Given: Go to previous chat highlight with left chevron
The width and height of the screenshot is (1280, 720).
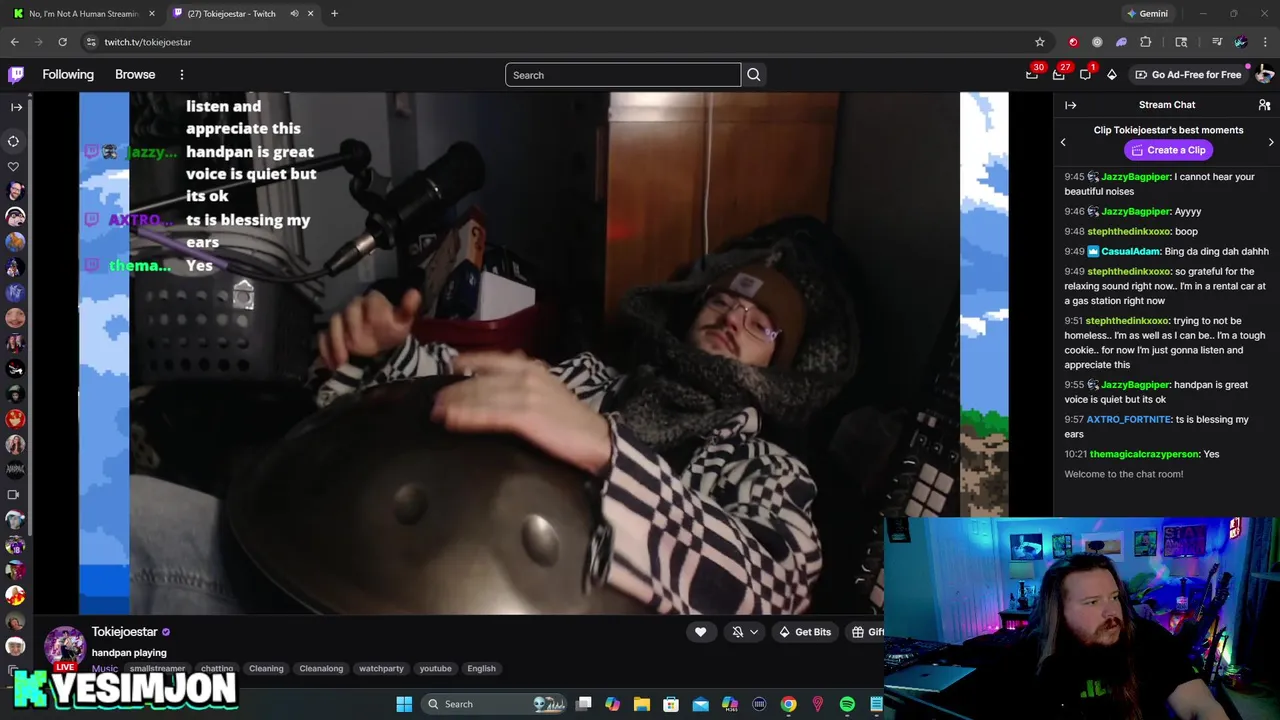Looking at the screenshot, I should point(1063,142).
